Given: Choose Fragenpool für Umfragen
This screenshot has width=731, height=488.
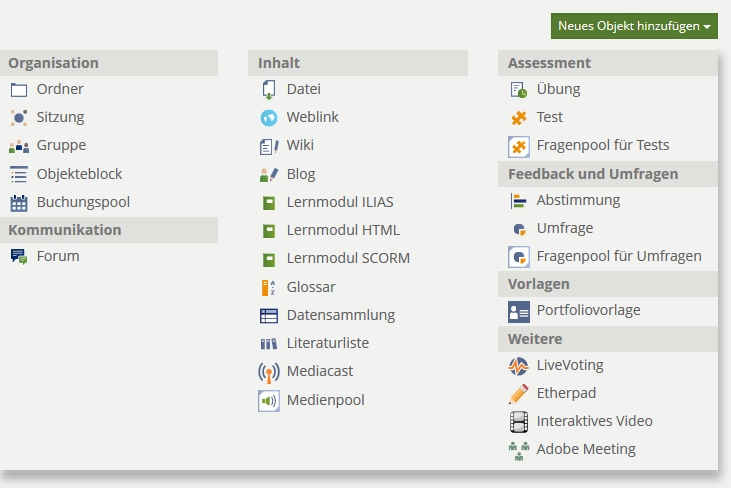Looking at the screenshot, I should (618, 256).
